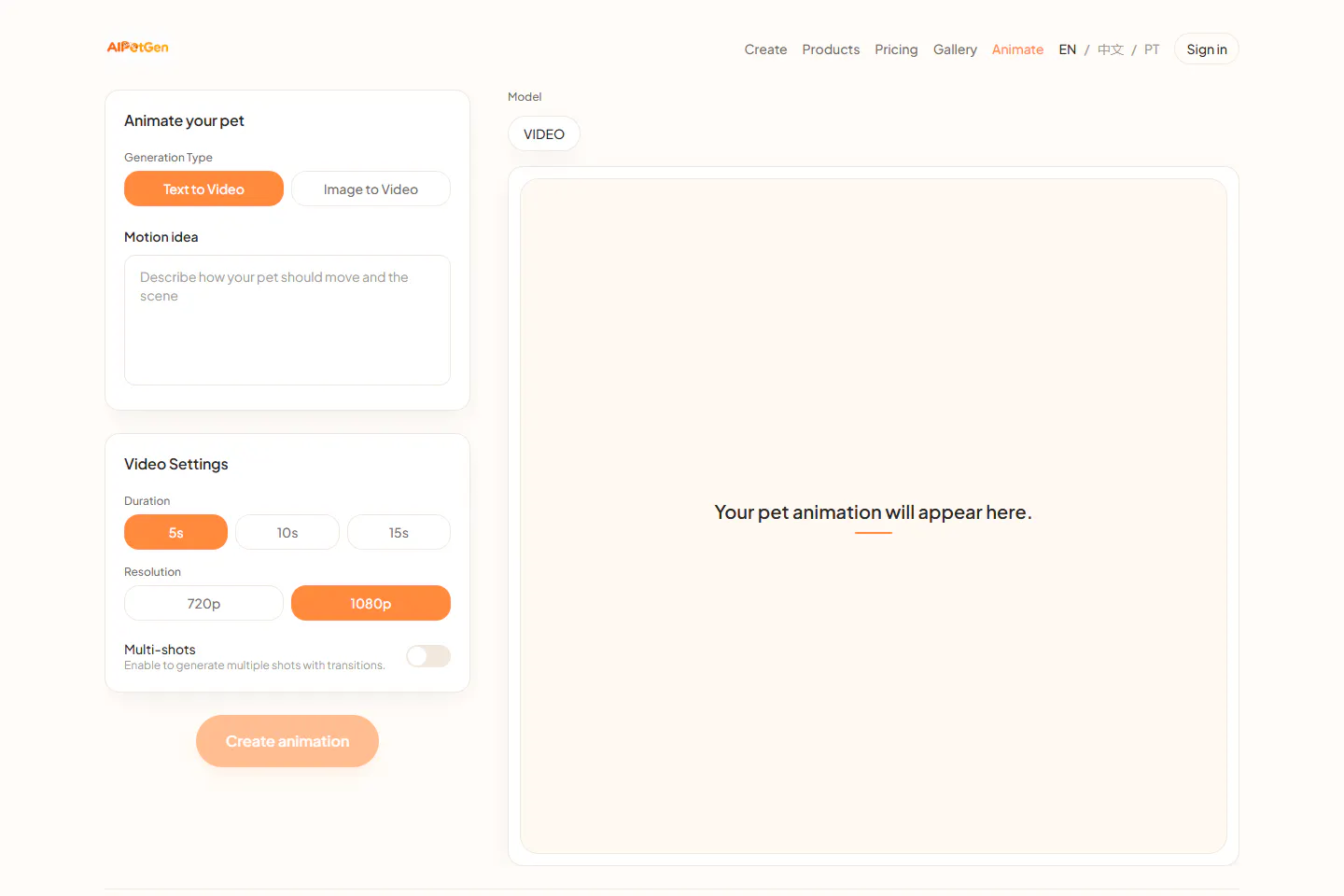Screen dimensions: 1344x896
Task: Visit the Gallery nav link
Action: tap(955, 49)
